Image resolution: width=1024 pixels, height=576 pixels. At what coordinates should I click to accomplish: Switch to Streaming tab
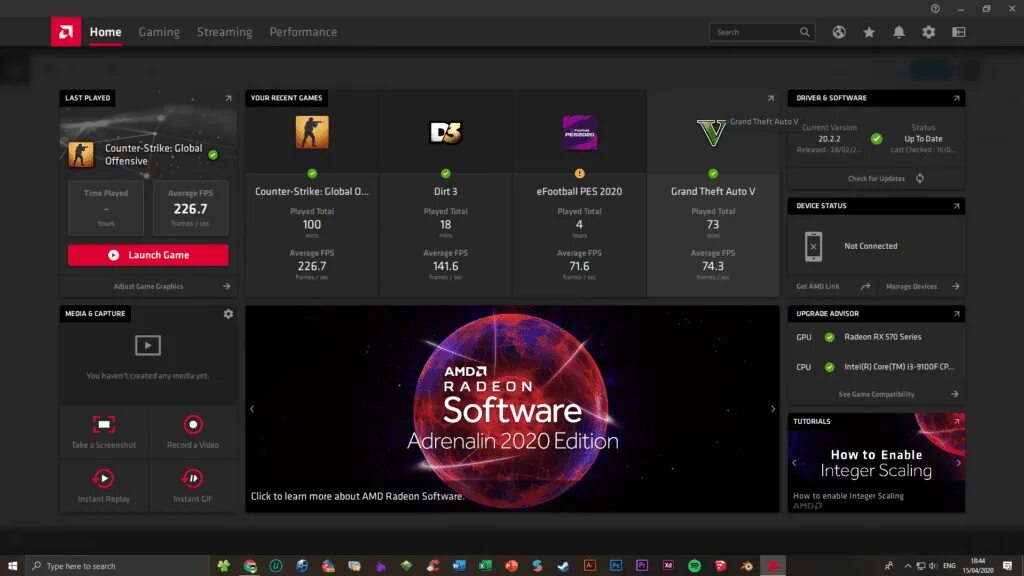(x=225, y=32)
